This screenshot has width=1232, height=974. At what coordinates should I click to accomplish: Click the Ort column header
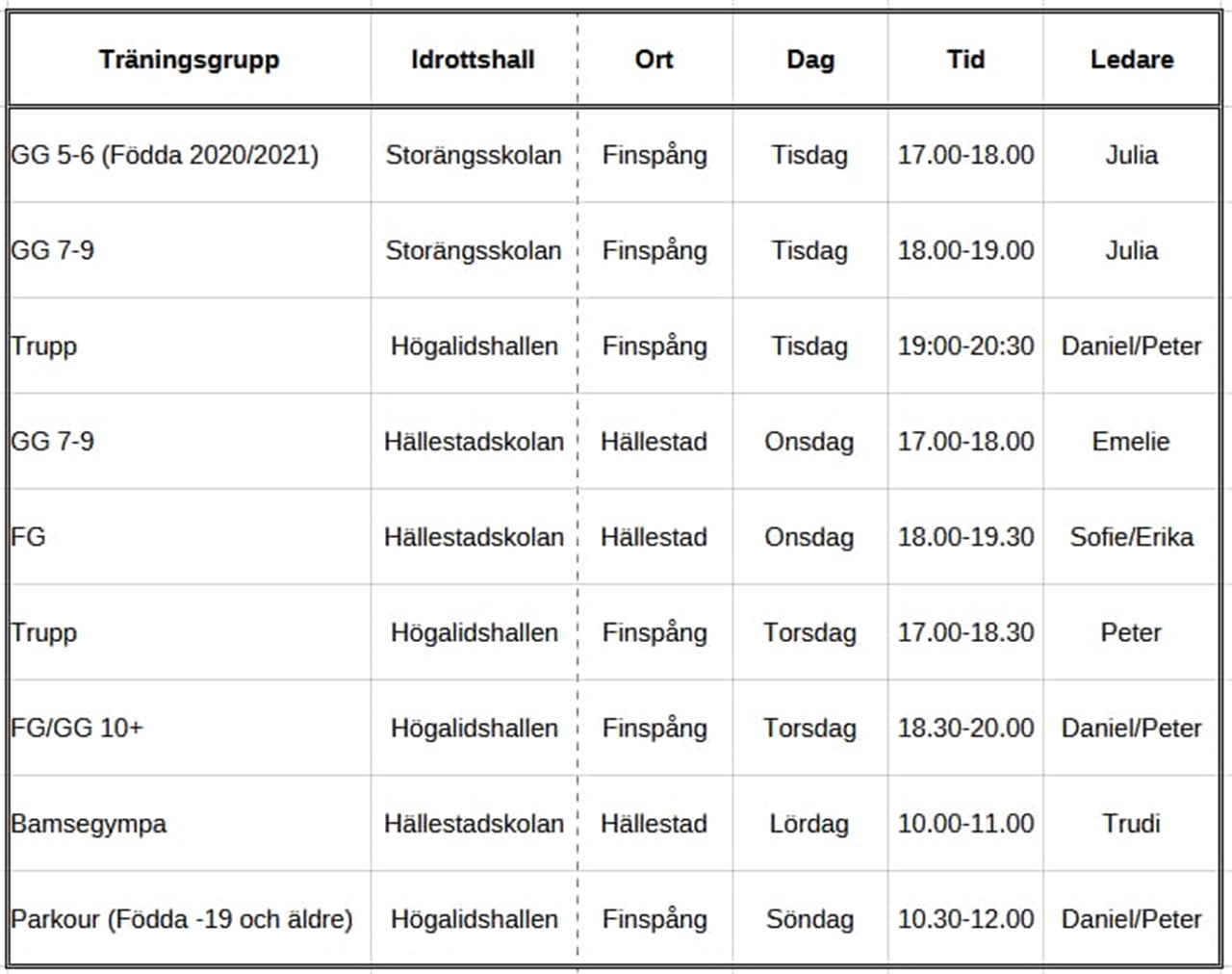pyautogui.click(x=654, y=60)
